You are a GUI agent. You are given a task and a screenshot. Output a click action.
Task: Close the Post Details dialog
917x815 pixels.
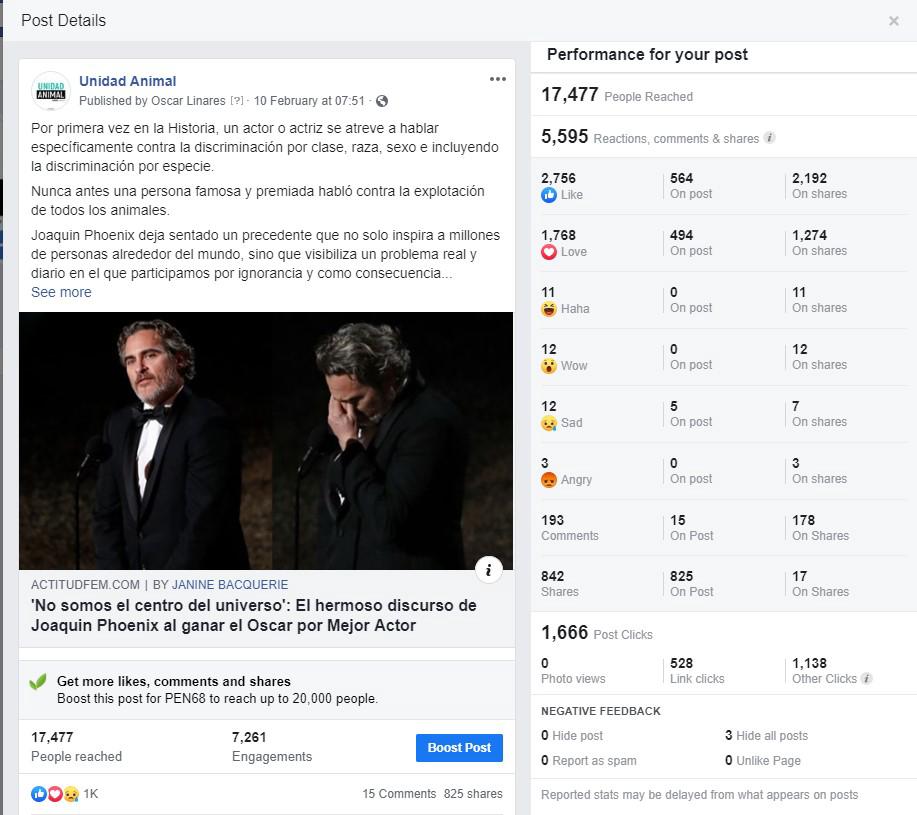894,21
